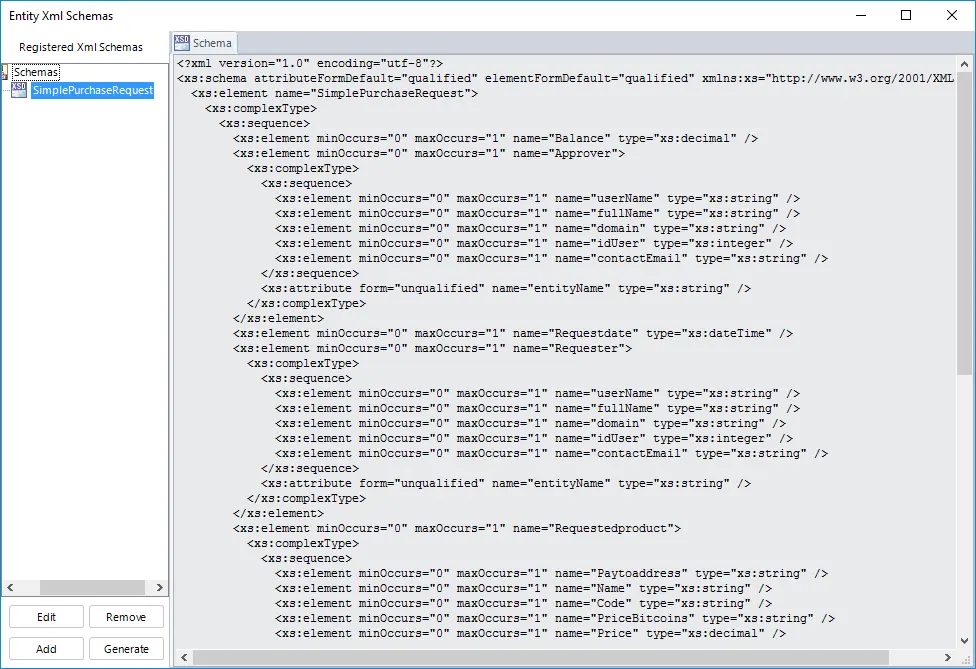
Task: Click the schema view scroll-right arrow
Action: point(947,657)
